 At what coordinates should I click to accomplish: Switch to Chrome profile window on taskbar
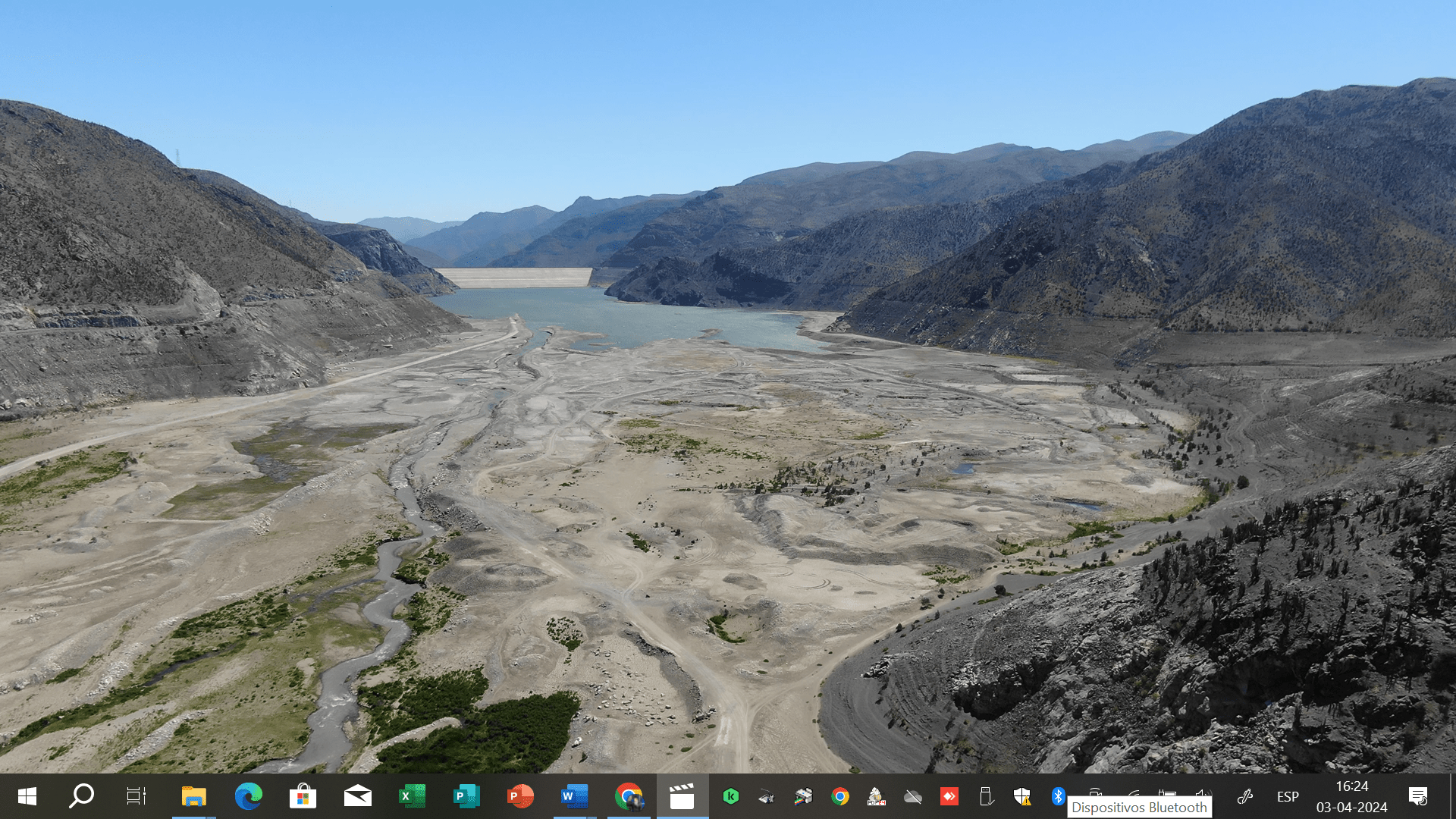[629, 796]
